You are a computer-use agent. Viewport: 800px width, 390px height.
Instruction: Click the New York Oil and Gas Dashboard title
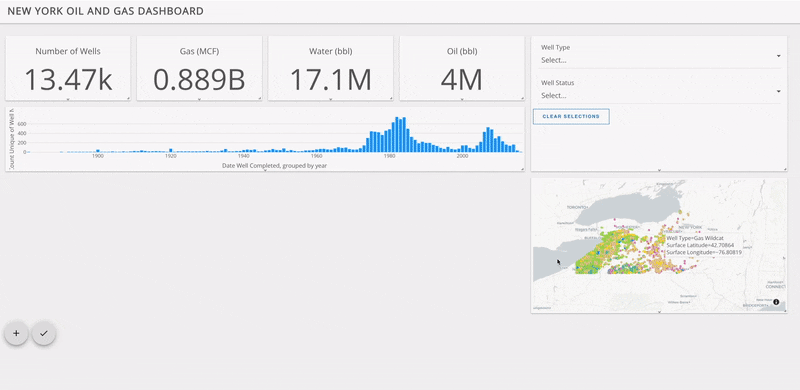tap(106, 11)
